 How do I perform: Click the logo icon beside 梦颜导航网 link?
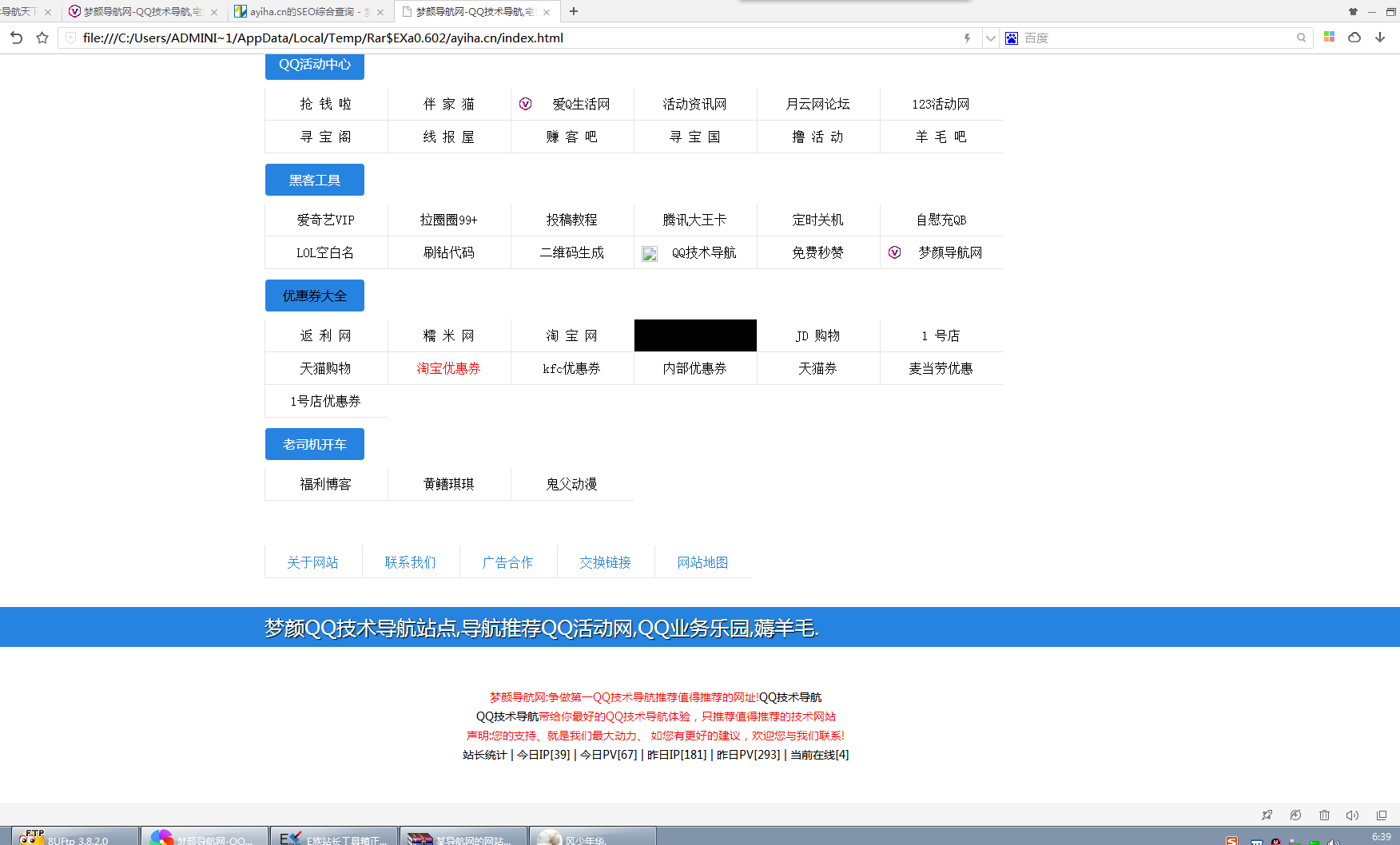point(894,252)
